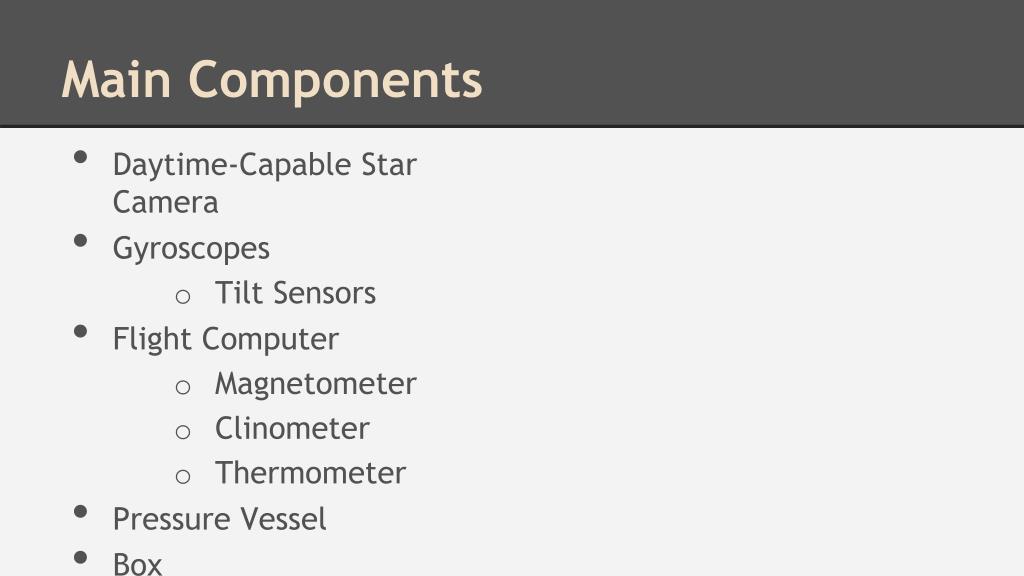Click the hollow circle beside Magnetometer
The width and height of the screenshot is (1024, 576).
[x=183, y=387]
